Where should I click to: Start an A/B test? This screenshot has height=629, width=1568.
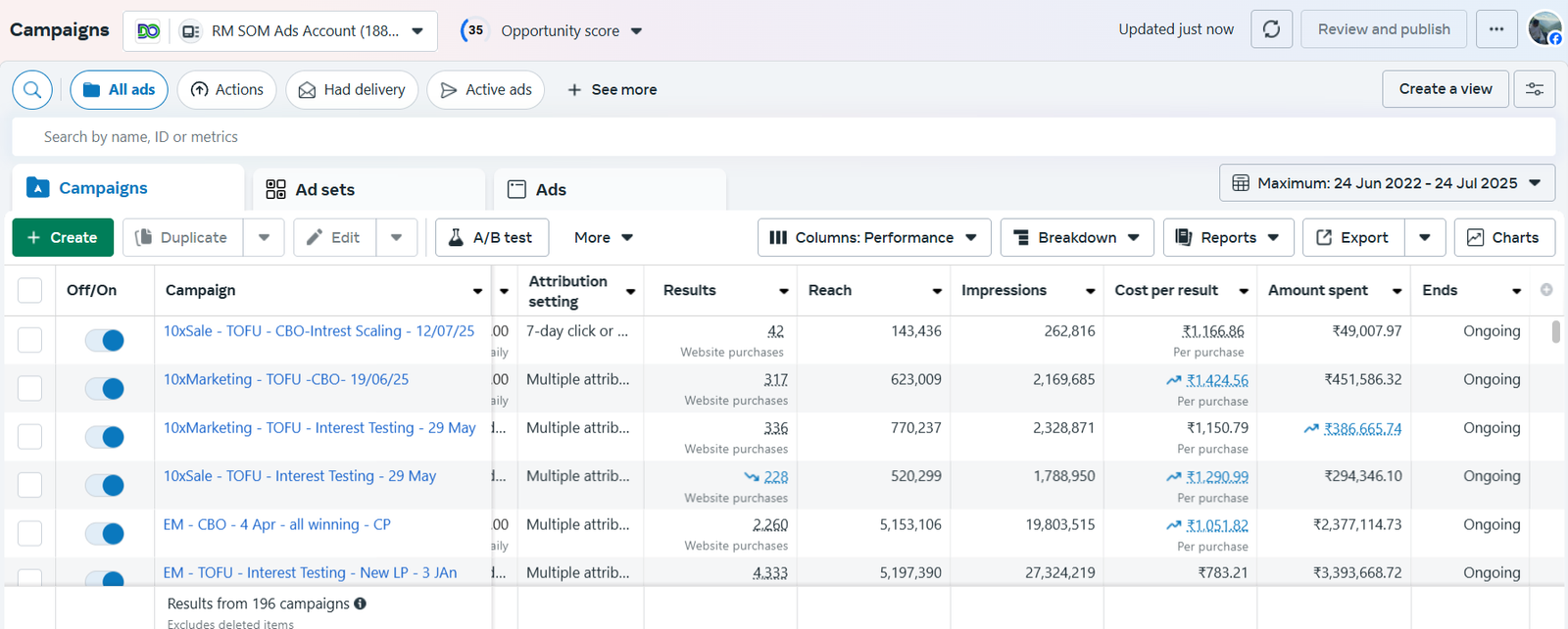click(x=491, y=237)
